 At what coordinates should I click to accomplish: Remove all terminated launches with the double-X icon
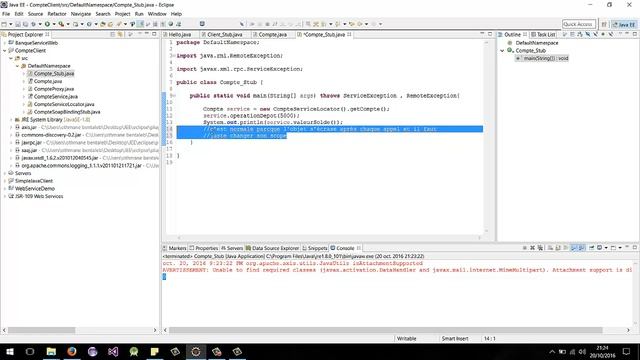(x=540, y=248)
